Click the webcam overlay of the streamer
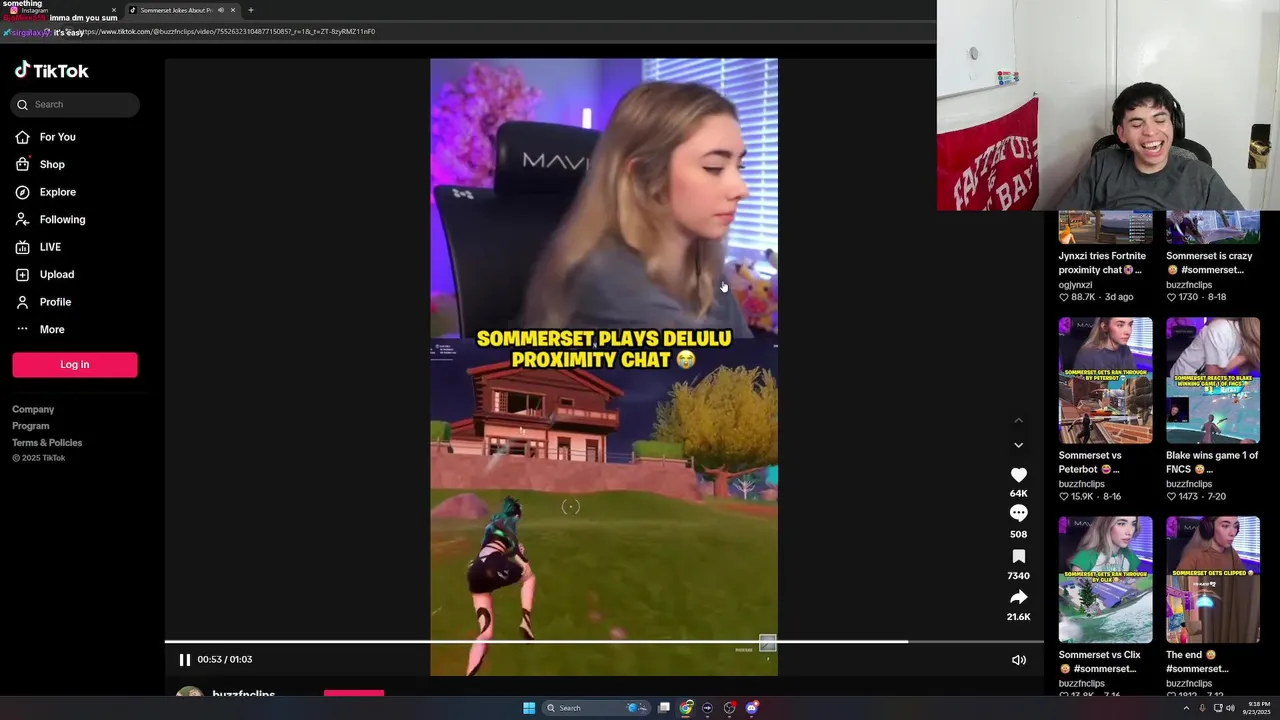 [x=1108, y=105]
